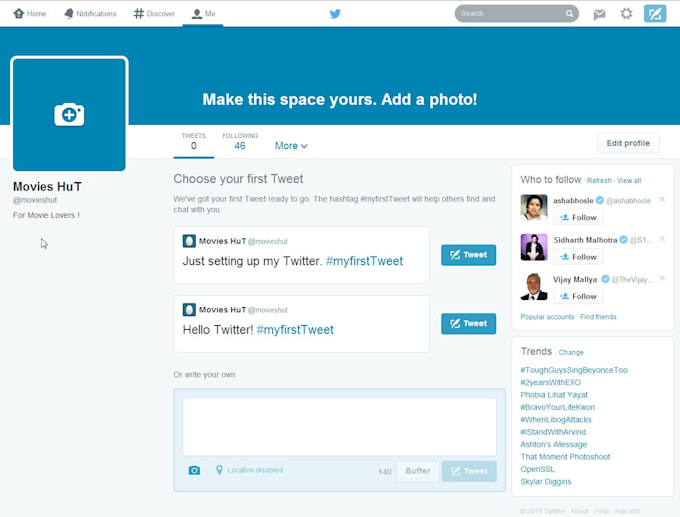Dismiss the Vijay Mallya suggestion
Screen dimensions: 680x517
662,278
